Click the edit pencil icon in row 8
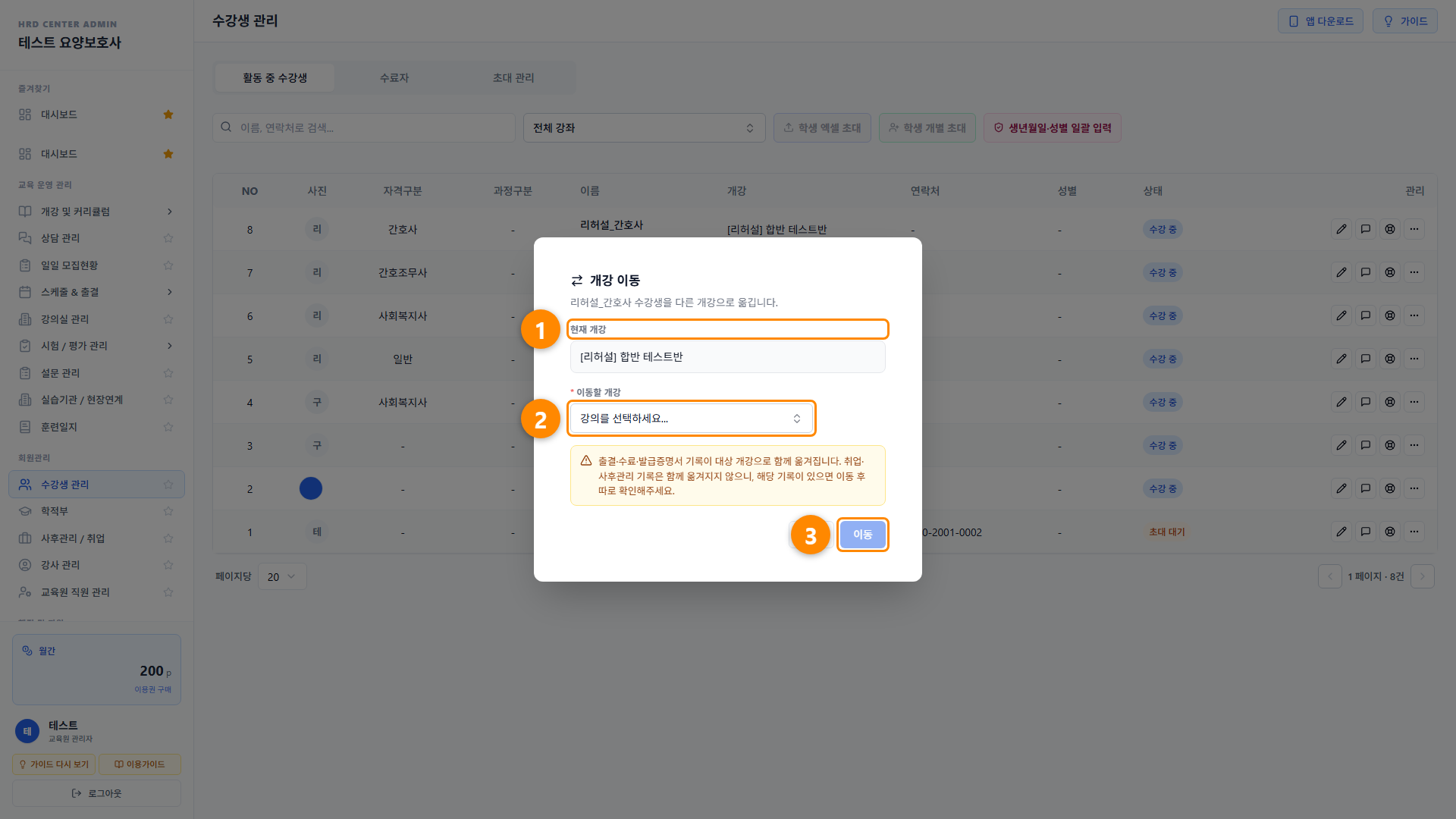1456x819 pixels. pos(1341,229)
